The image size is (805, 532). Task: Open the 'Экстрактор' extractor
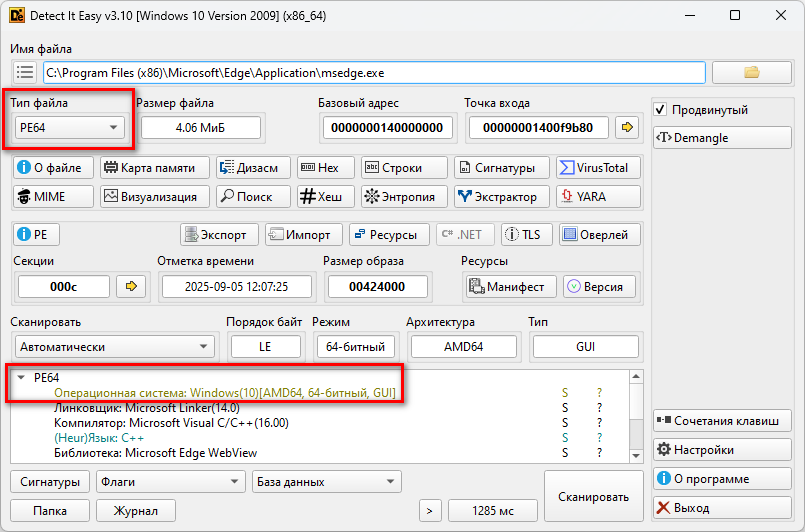point(502,196)
